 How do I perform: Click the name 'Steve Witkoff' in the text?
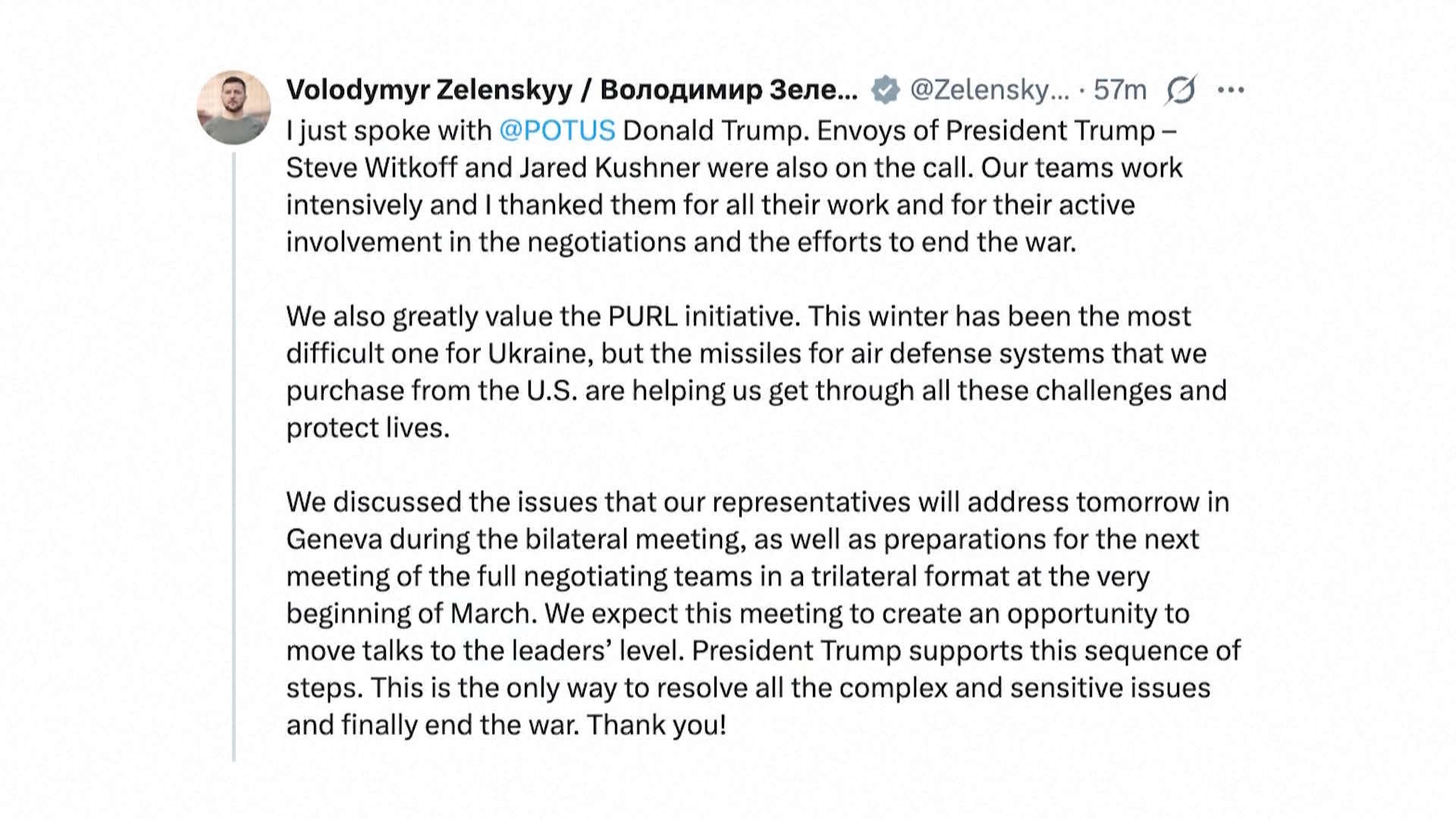372,168
